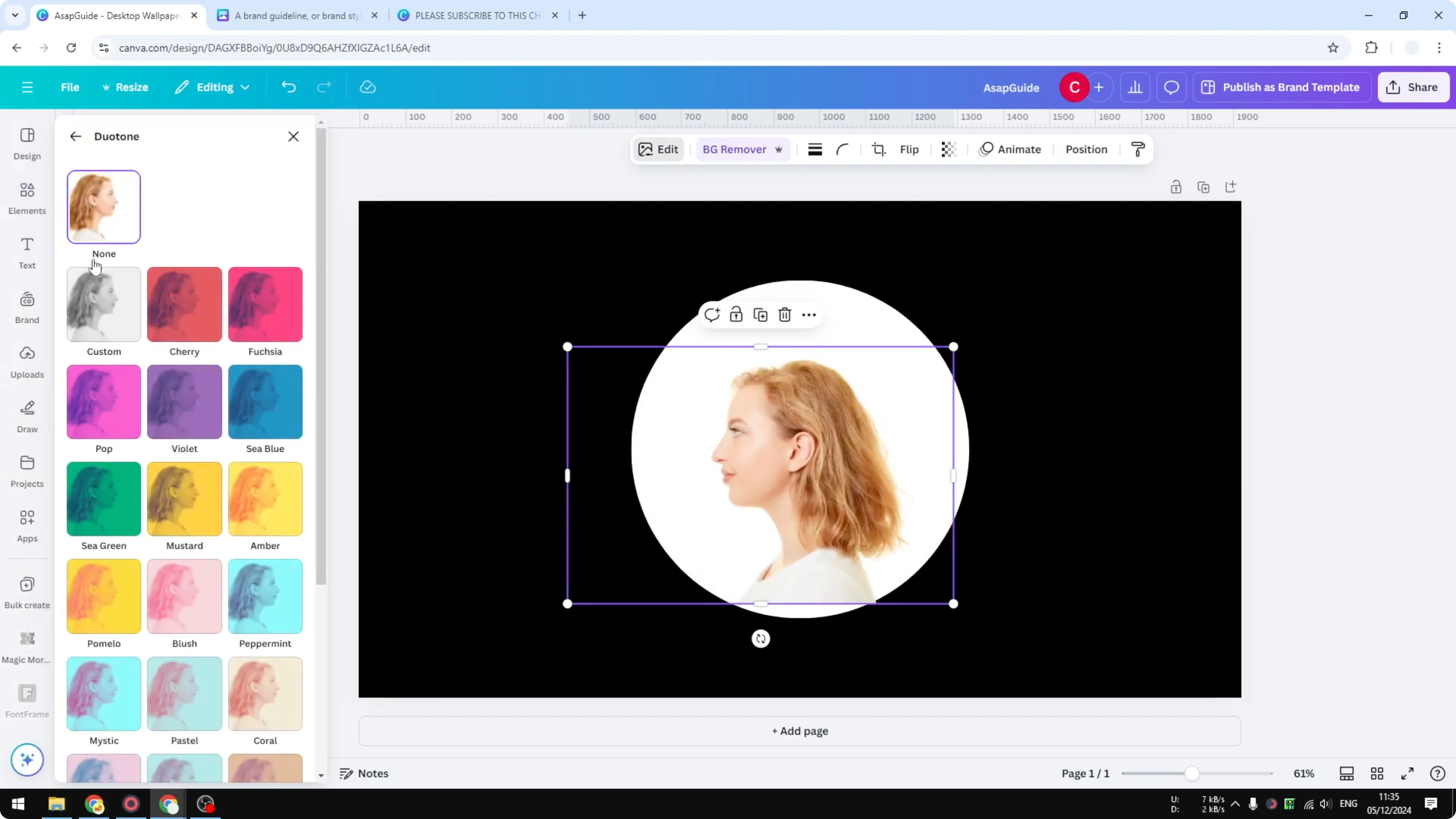The image size is (1456, 819).
Task: Lock the selected image element
Action: coord(736,314)
